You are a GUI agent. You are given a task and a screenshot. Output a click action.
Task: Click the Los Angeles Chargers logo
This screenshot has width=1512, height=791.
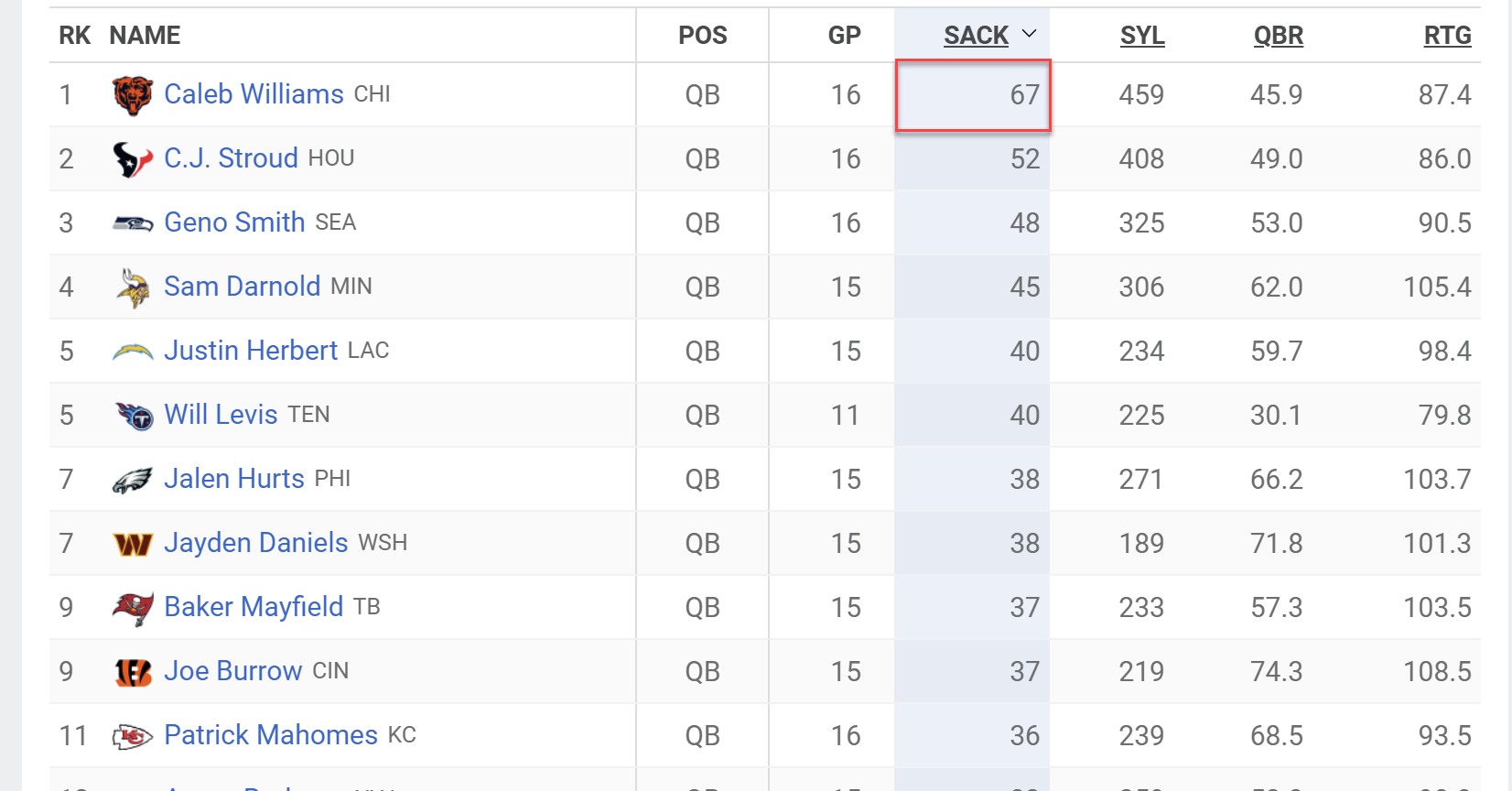pyautogui.click(x=133, y=352)
